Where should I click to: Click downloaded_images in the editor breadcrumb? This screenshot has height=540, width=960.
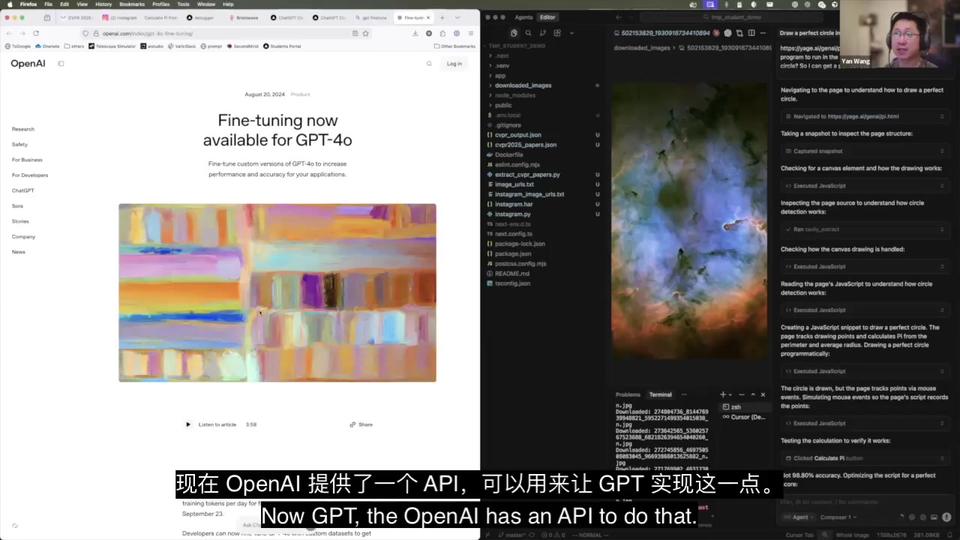pyautogui.click(x=642, y=48)
